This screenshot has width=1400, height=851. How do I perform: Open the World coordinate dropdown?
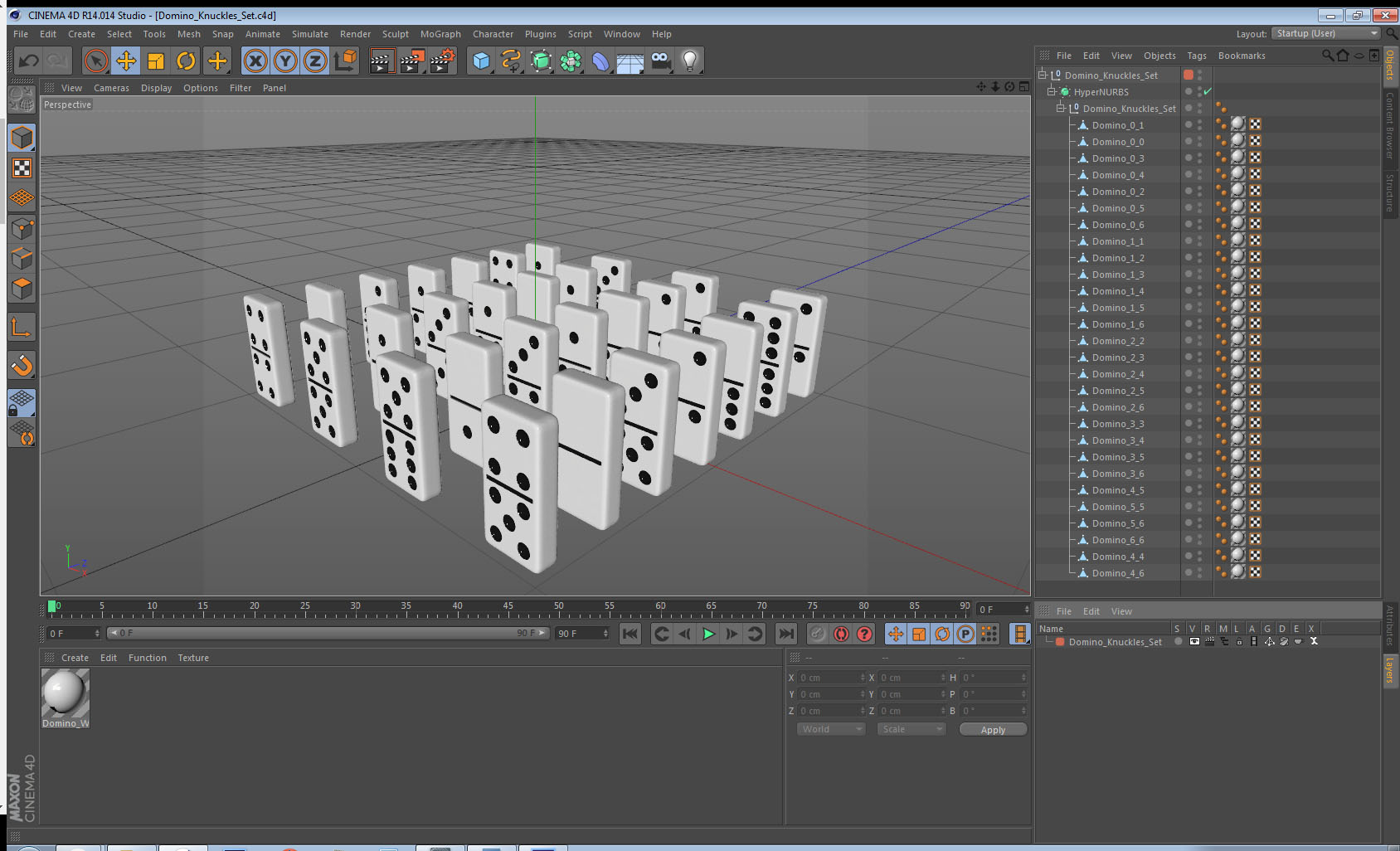831,729
